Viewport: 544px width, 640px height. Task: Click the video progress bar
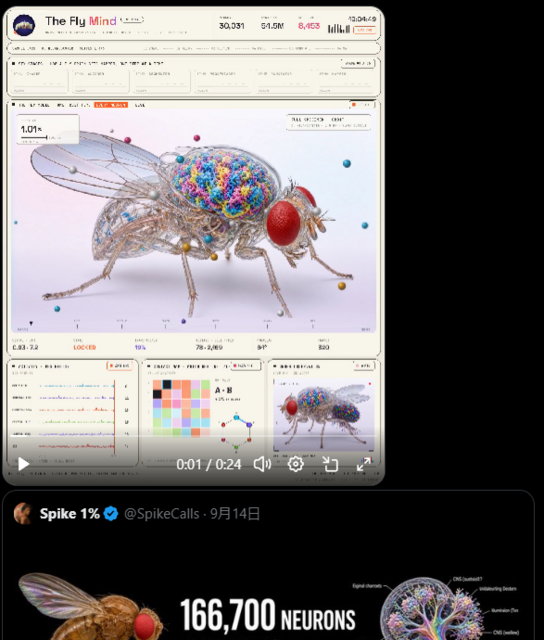pyautogui.click(x=193, y=437)
